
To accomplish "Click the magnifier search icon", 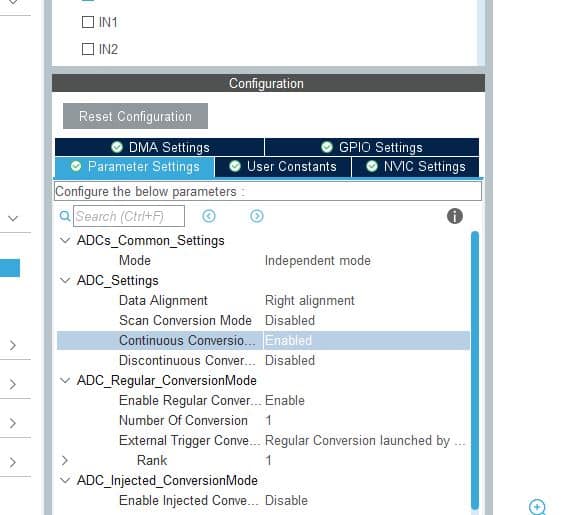I will 65,216.
